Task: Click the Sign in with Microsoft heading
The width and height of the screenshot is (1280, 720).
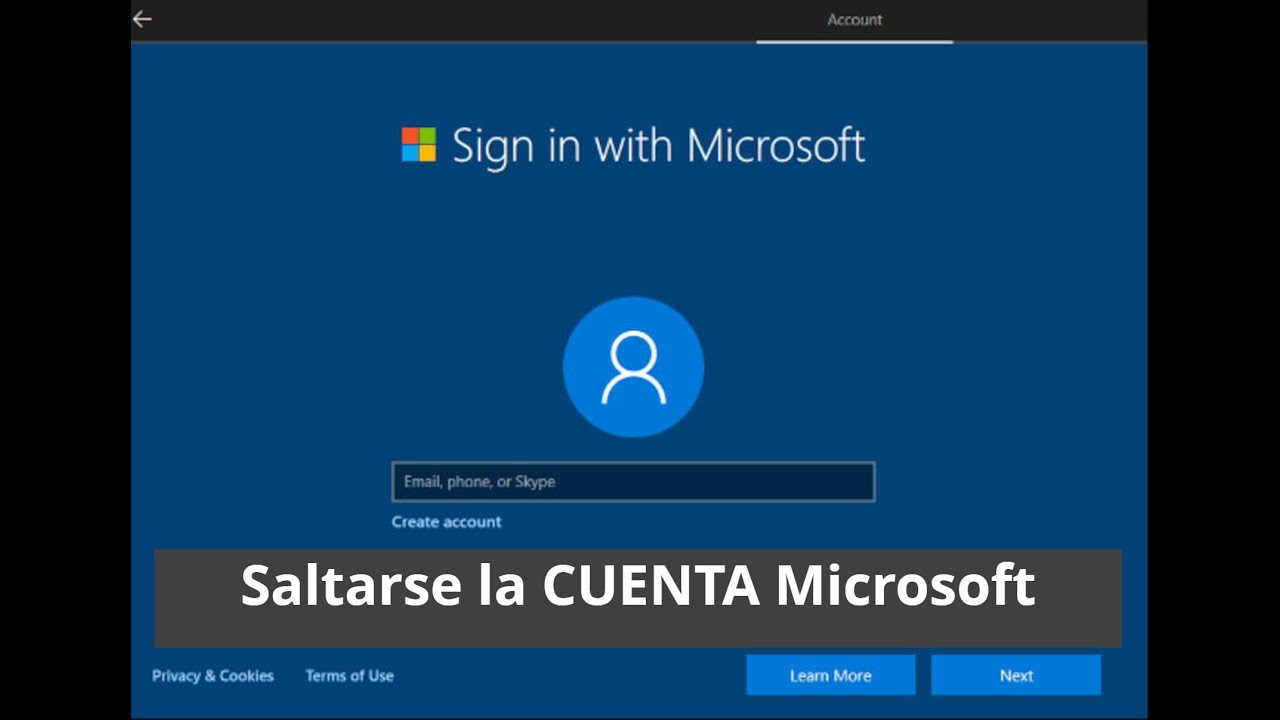Action: click(658, 146)
